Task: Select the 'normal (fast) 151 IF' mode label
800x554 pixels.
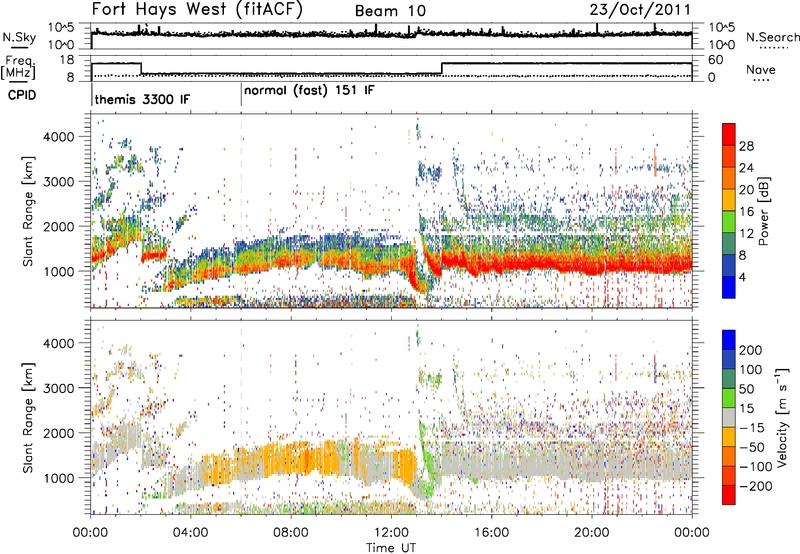Action: (x=309, y=91)
